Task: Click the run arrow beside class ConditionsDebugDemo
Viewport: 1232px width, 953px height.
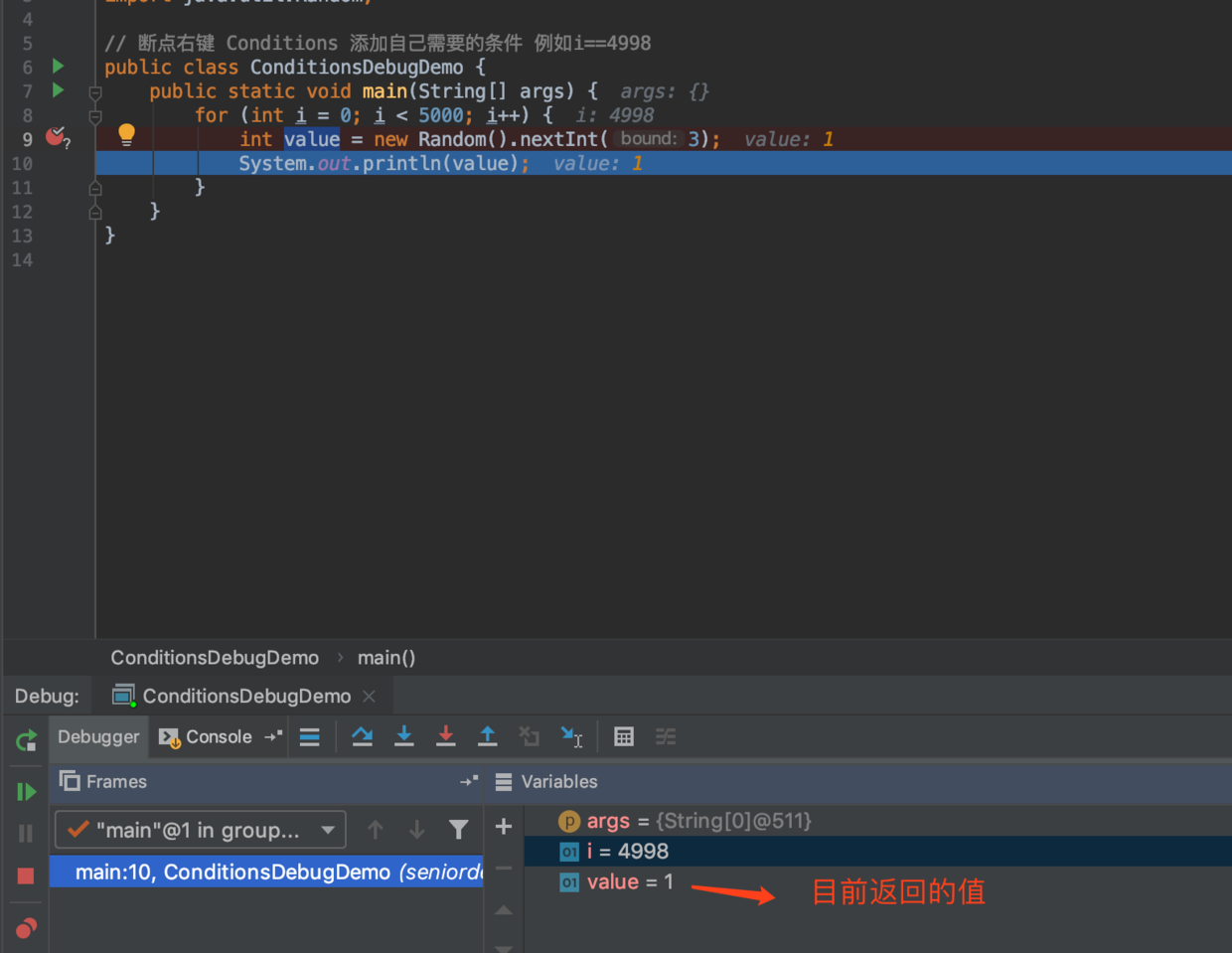Action: click(59, 67)
